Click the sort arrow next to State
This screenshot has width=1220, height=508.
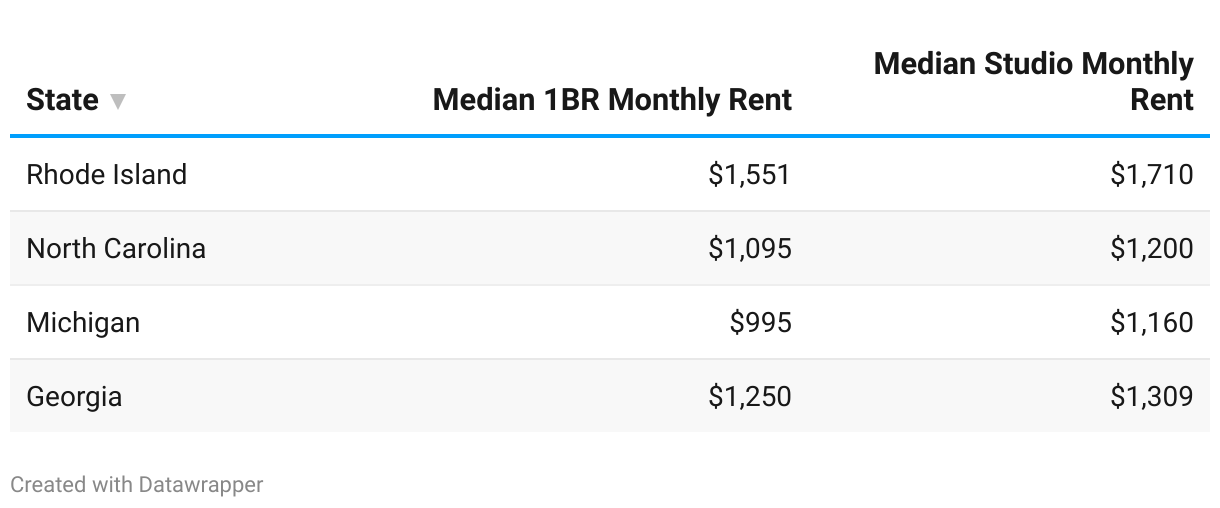tap(118, 101)
